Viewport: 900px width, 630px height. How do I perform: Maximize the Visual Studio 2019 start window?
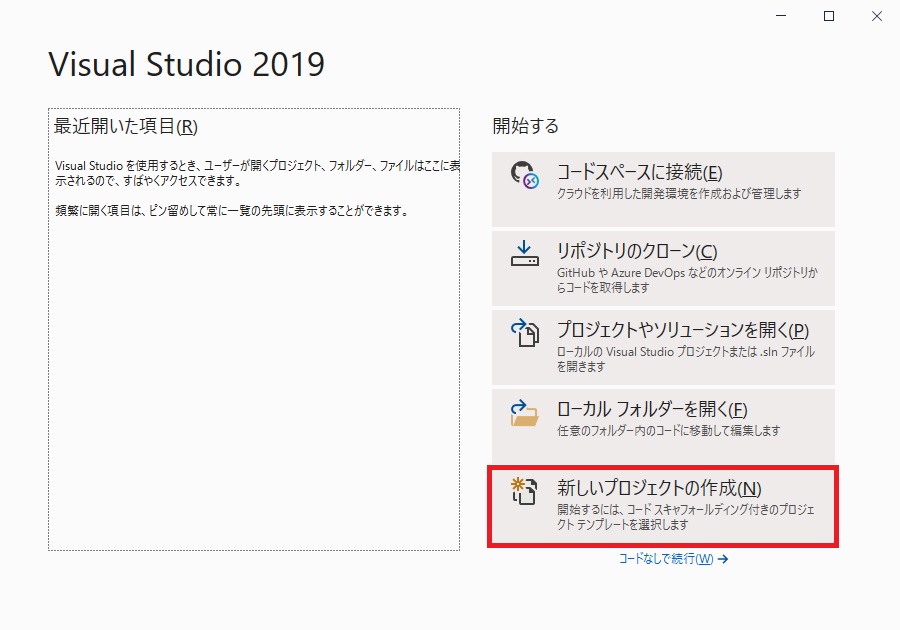pyautogui.click(x=829, y=16)
